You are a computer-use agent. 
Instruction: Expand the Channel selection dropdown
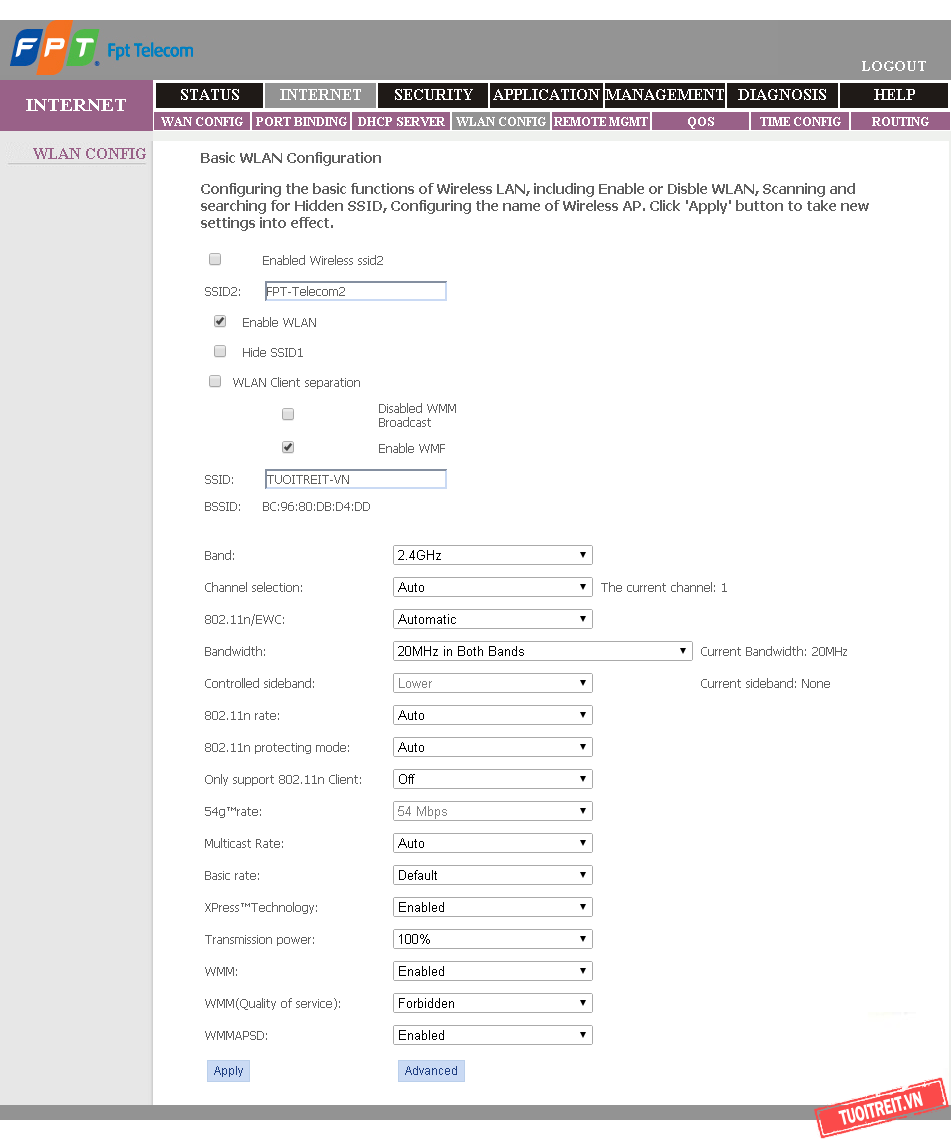coord(492,587)
